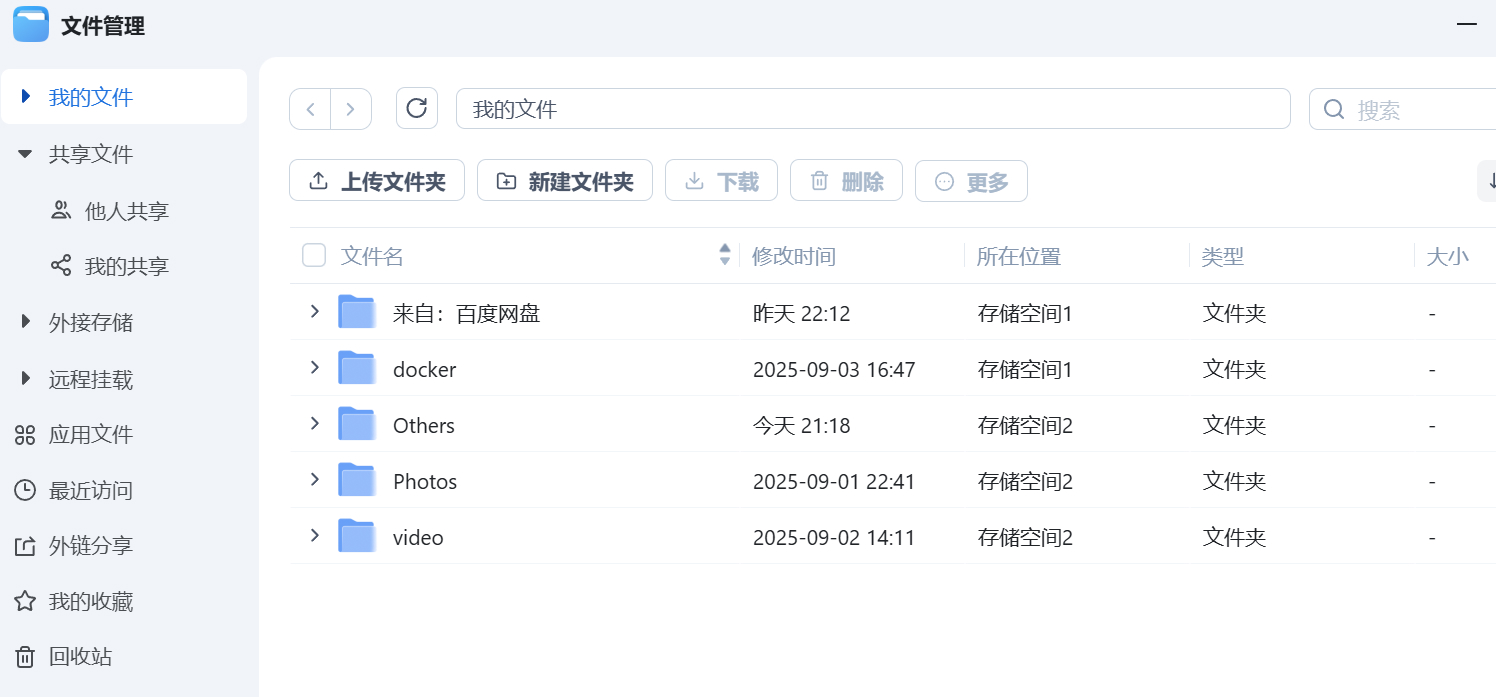Collapse the 共享文件 sidebar section
1496x697 pixels.
(24, 153)
